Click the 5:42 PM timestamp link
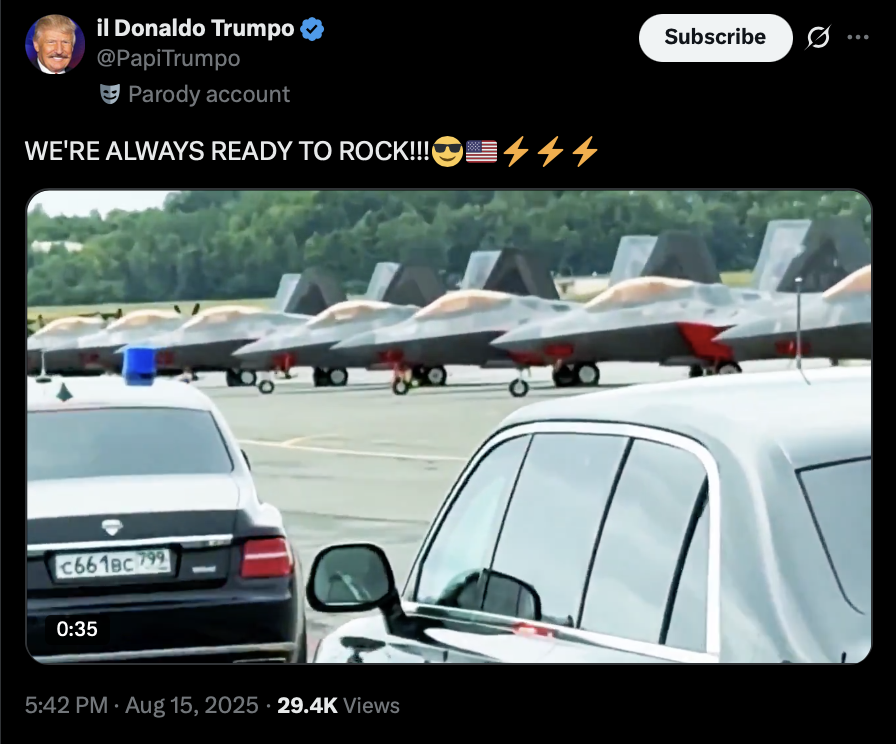The image size is (896, 744). pos(66,705)
